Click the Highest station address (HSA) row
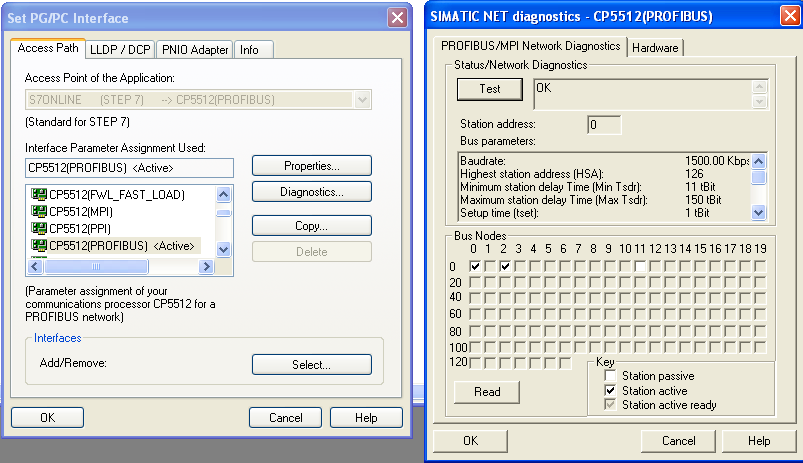This screenshot has width=803, height=463. [x=604, y=174]
